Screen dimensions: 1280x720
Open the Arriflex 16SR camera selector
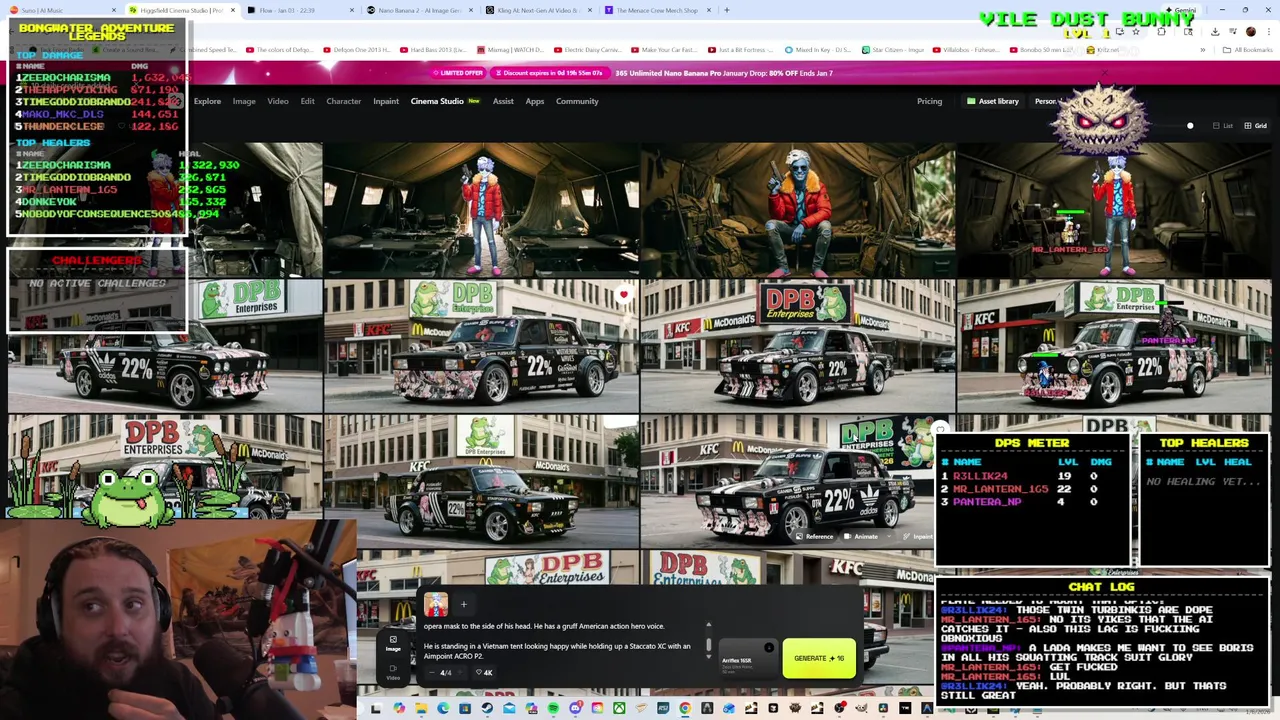(x=748, y=658)
